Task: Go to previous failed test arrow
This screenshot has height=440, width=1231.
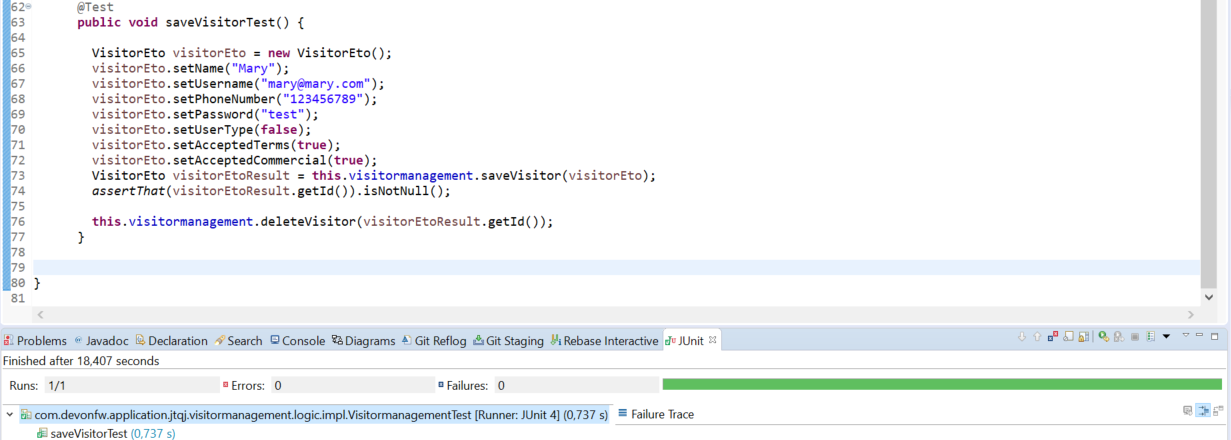Action: (1037, 337)
